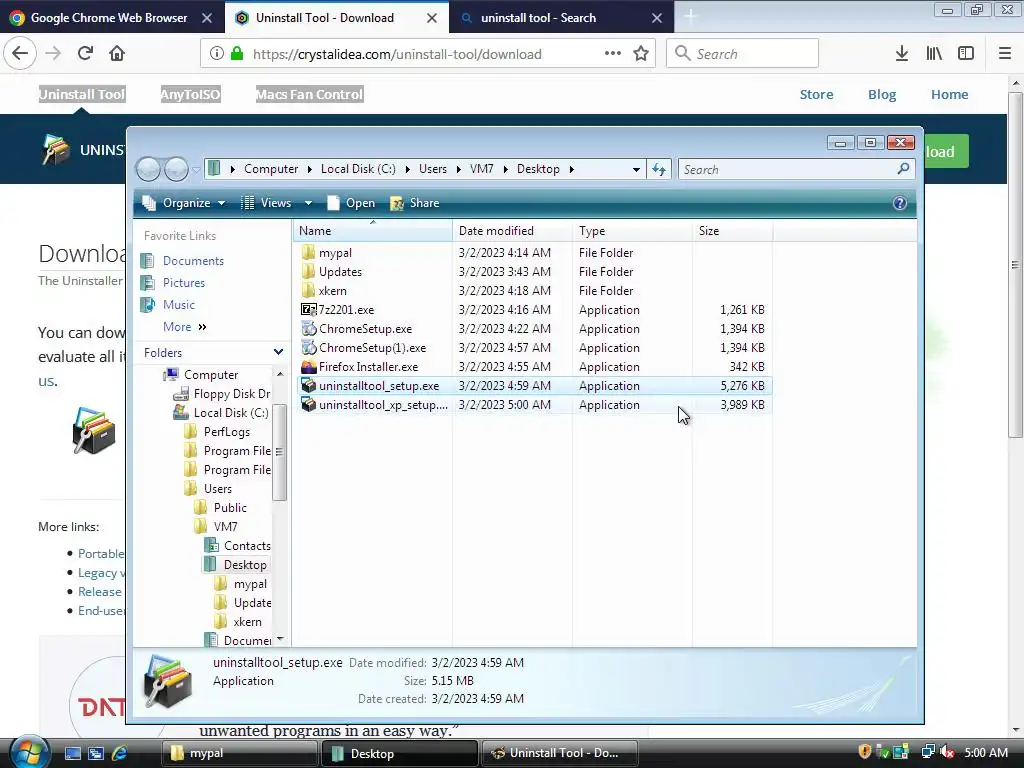Screen dimensions: 1024x768
Task: Click the Explorer refresh button next to address bar
Action: point(659,169)
